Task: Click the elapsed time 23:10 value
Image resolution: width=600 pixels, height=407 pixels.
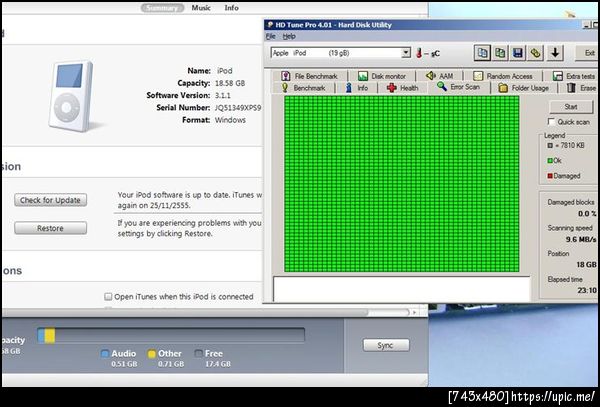Action: point(587,290)
